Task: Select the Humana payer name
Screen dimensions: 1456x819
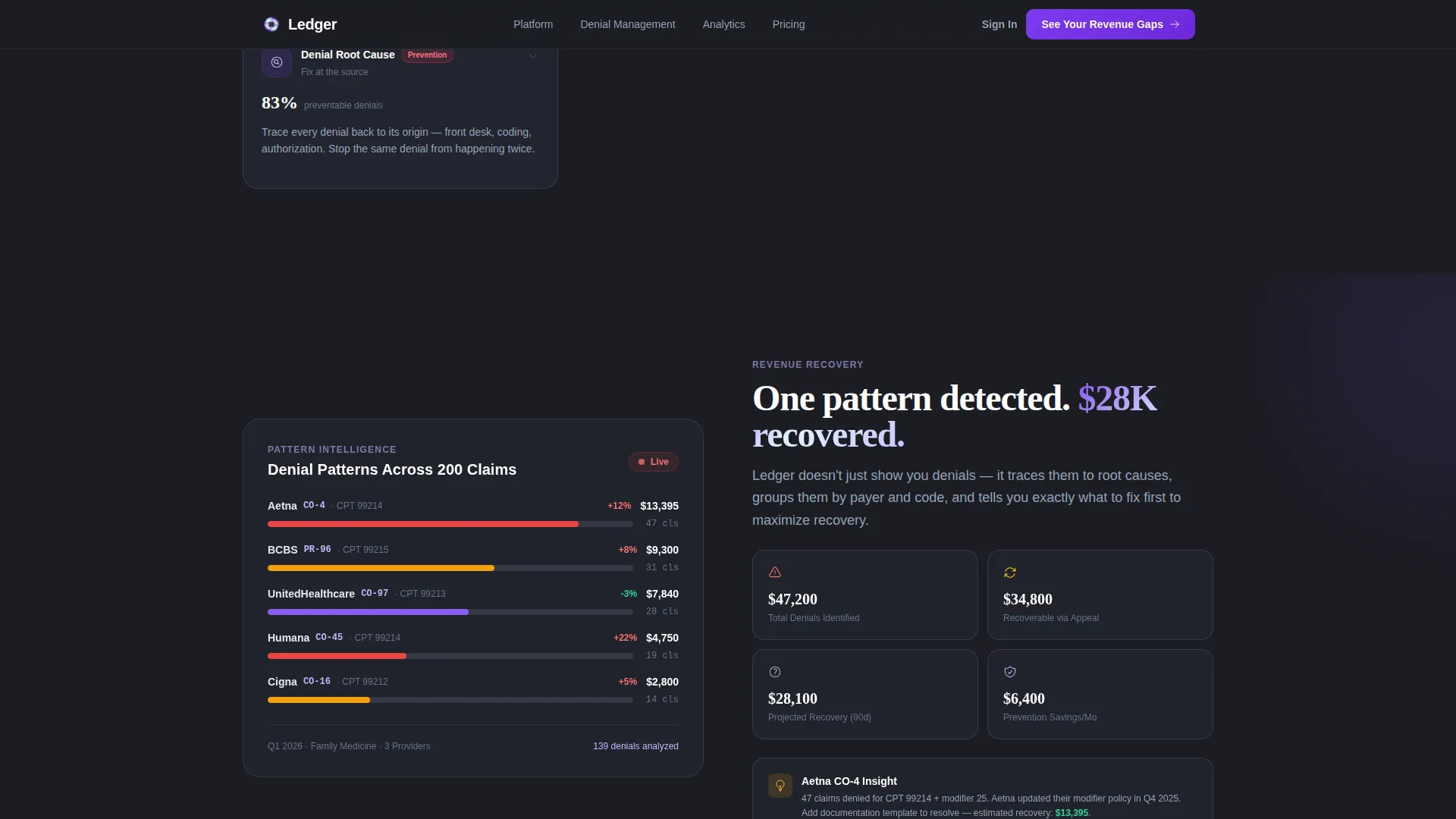Action: (x=288, y=638)
